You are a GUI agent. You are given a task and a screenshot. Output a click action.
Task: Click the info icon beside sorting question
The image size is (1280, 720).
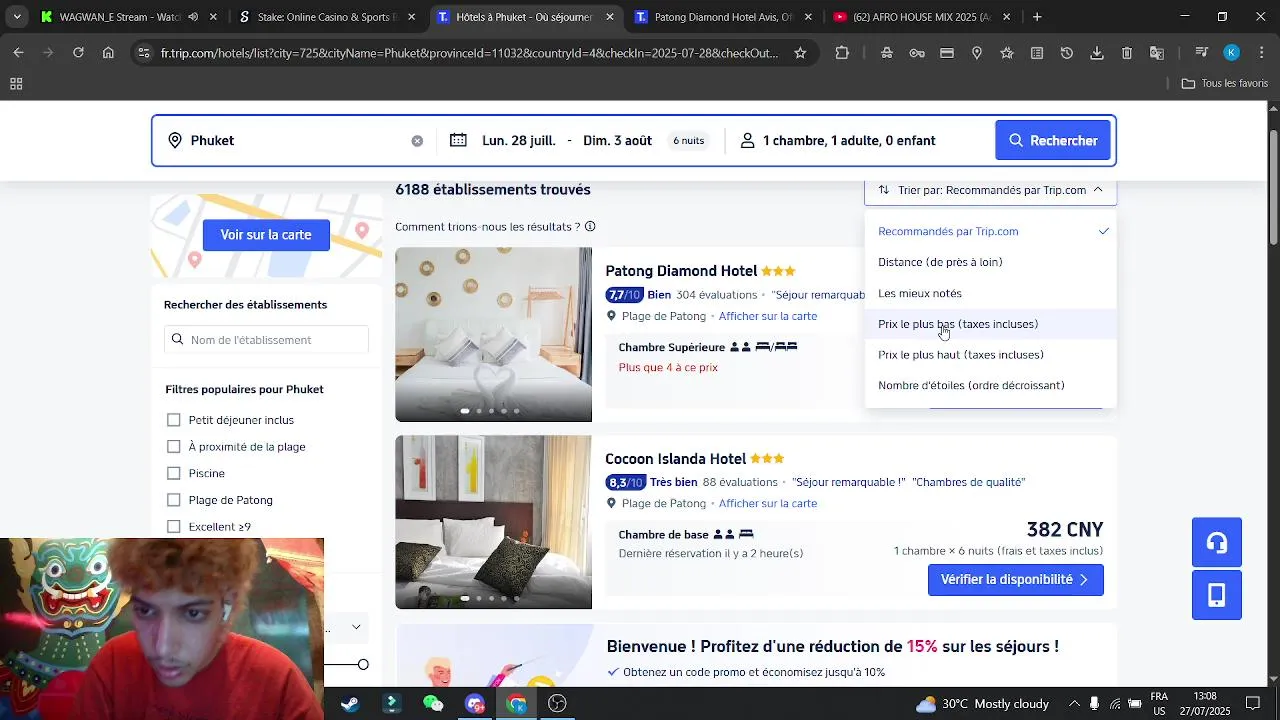tap(590, 227)
